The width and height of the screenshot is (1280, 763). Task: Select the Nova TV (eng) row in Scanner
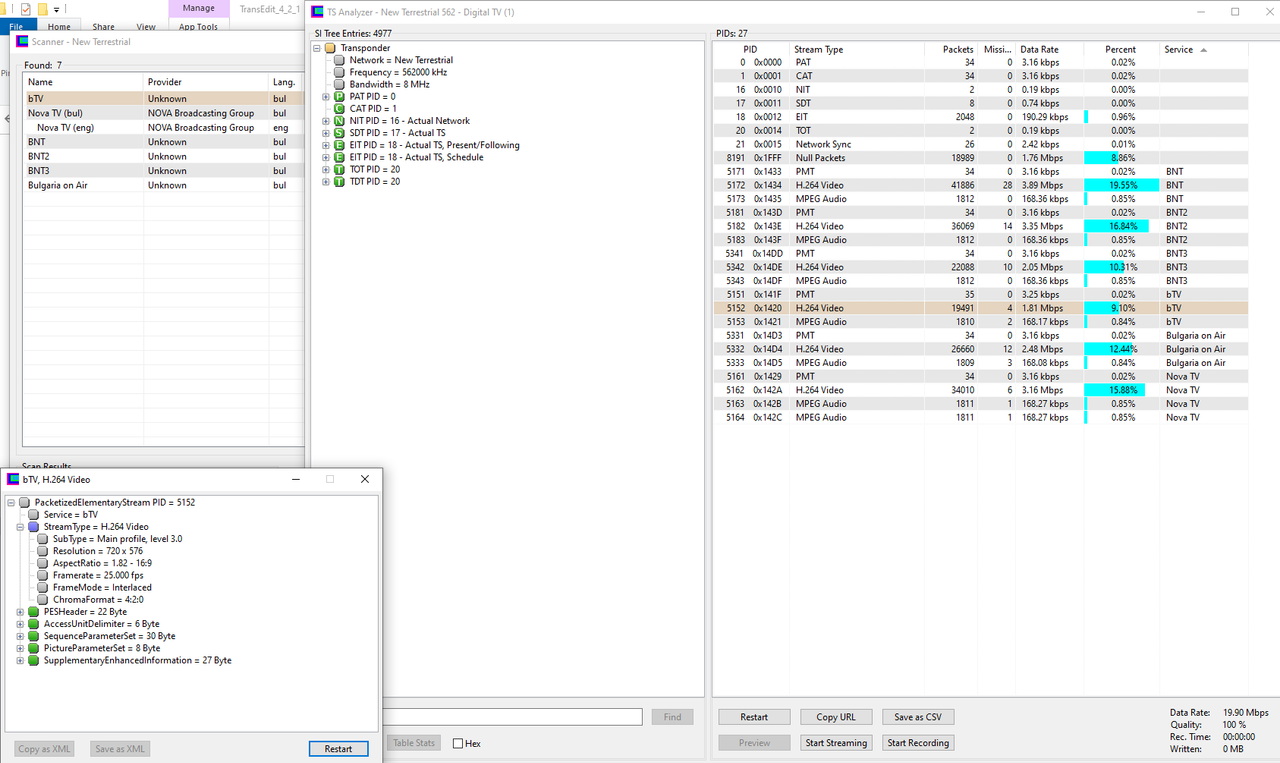pyautogui.click(x=164, y=128)
